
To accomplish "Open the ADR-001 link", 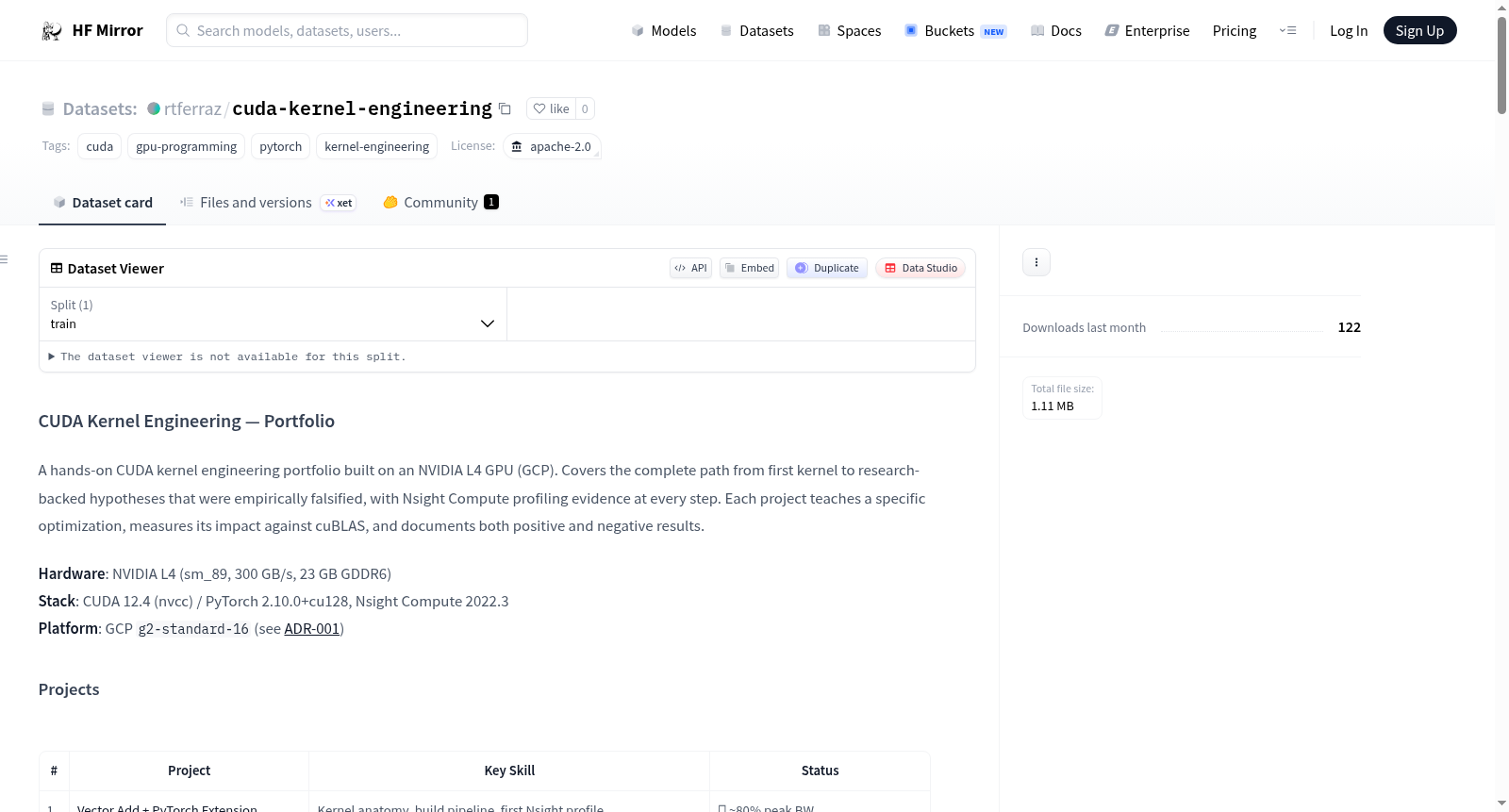I will (311, 629).
